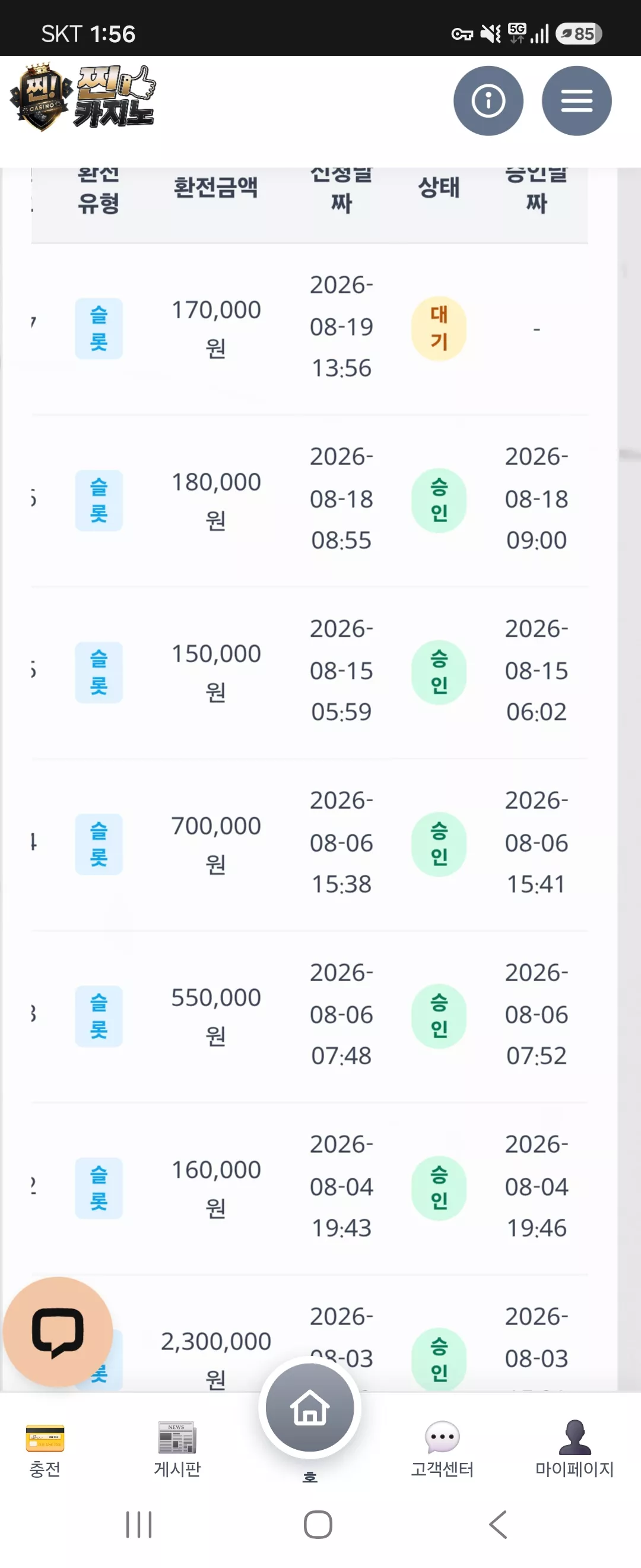Open the orange chat bubble widget

click(x=58, y=1331)
